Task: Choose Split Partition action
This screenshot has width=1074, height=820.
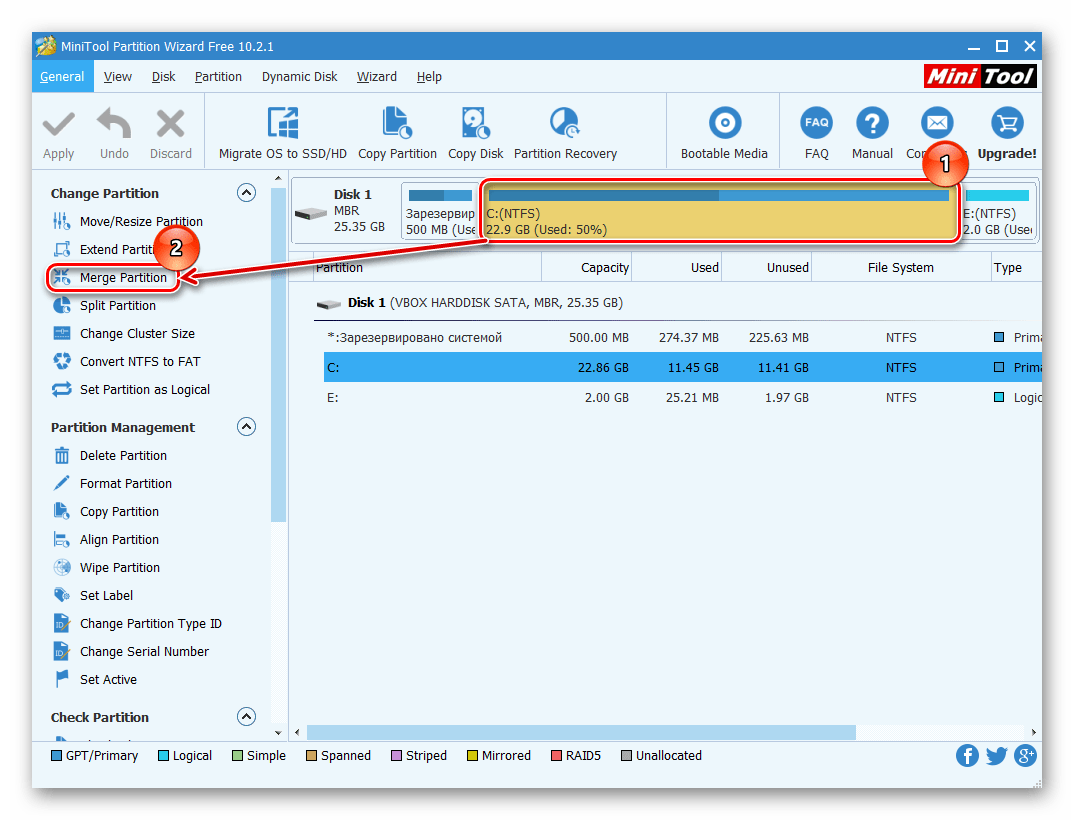Action: click(118, 306)
